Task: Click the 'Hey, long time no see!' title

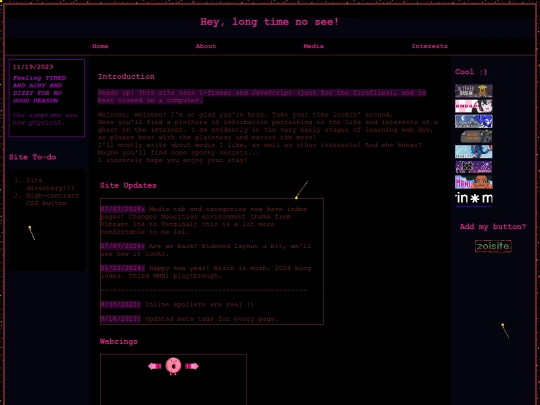Action: click(x=270, y=22)
